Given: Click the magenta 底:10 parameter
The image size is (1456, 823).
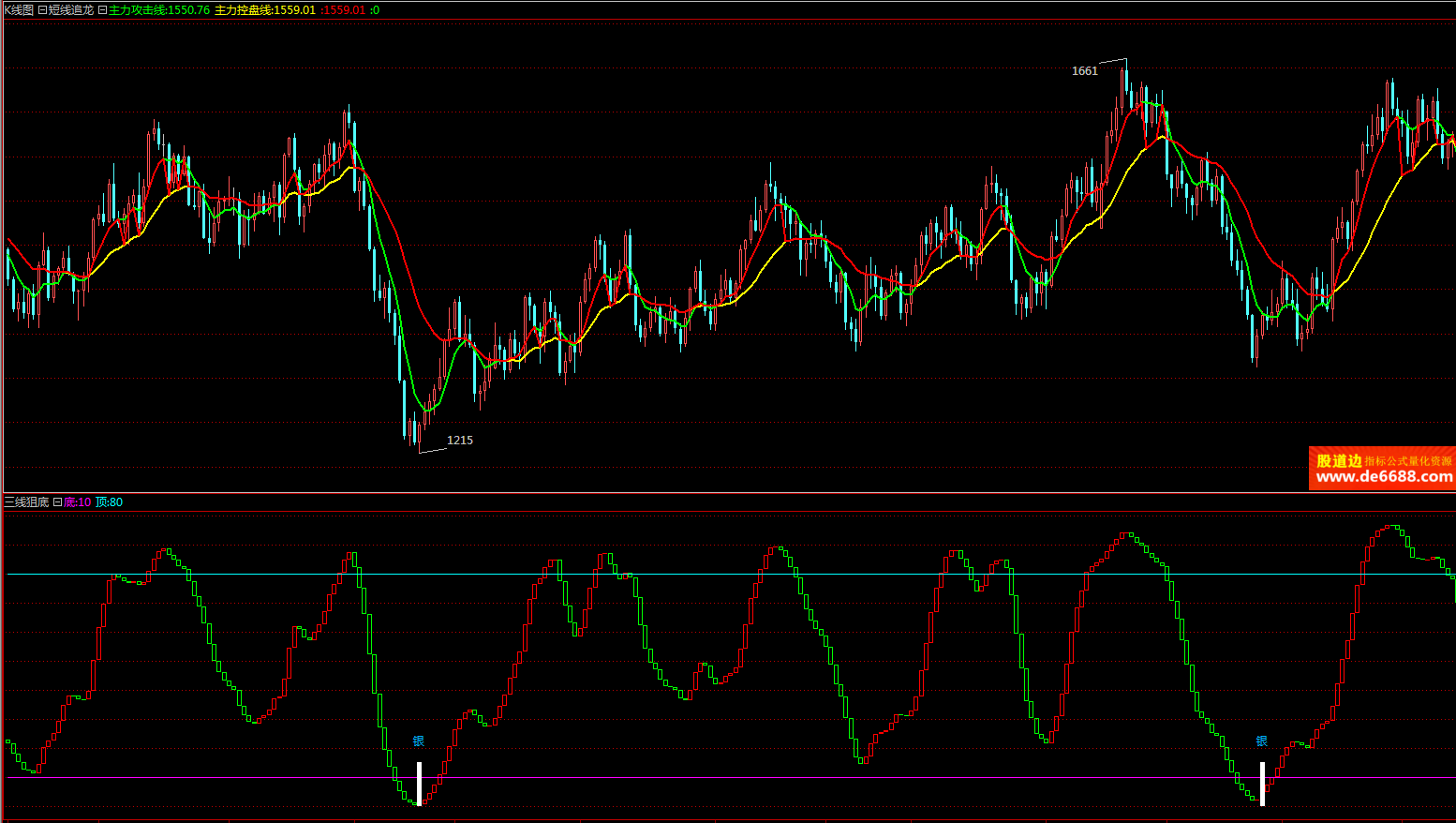Looking at the screenshot, I should pyautogui.click(x=77, y=502).
